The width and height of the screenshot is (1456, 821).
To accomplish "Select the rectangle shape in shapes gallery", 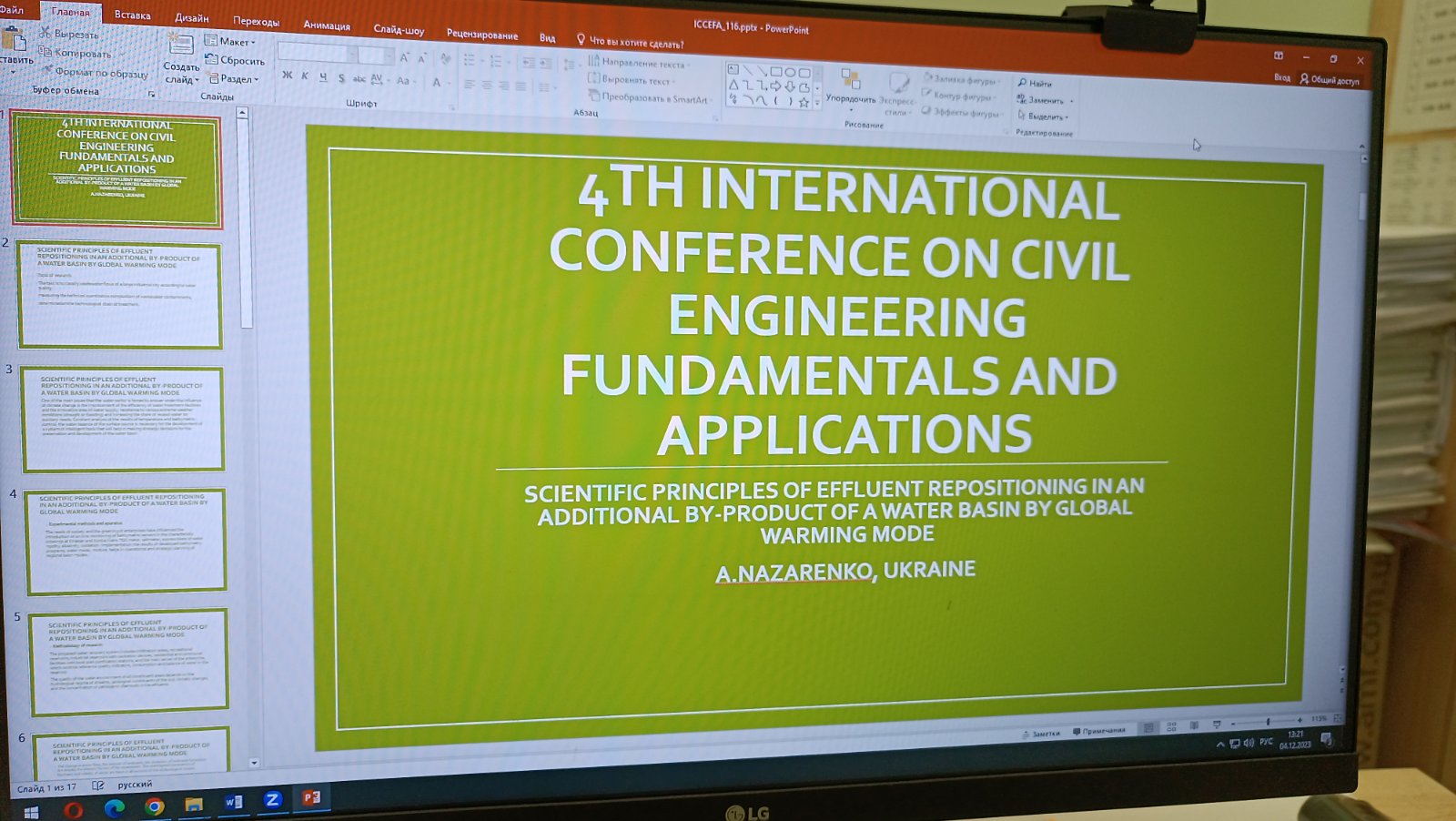I will tap(775, 71).
